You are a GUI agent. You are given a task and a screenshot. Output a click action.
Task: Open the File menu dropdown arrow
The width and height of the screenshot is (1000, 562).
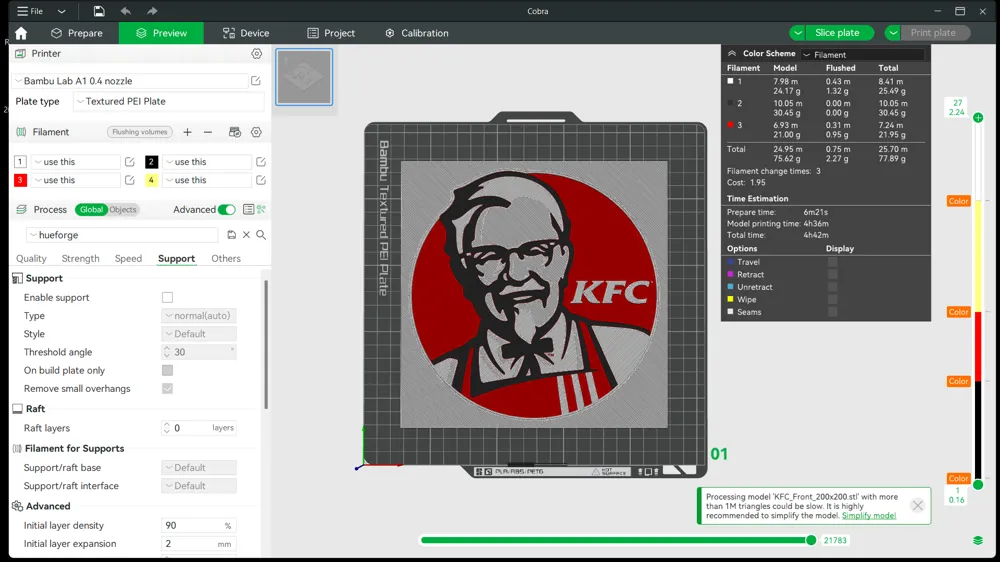[61, 11]
